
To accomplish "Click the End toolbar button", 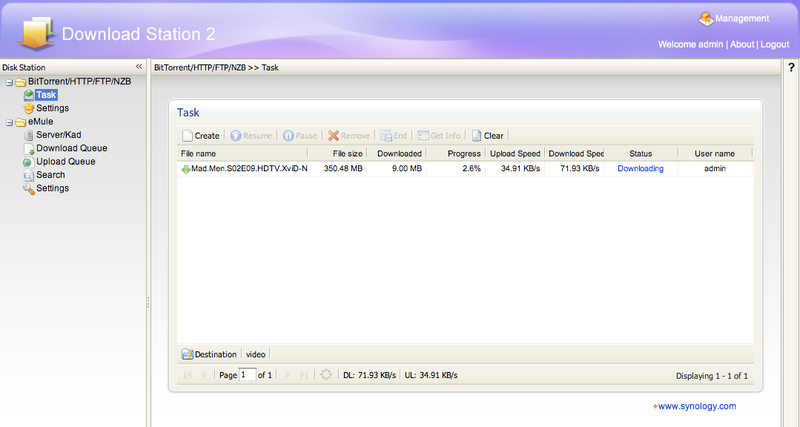I will point(394,136).
